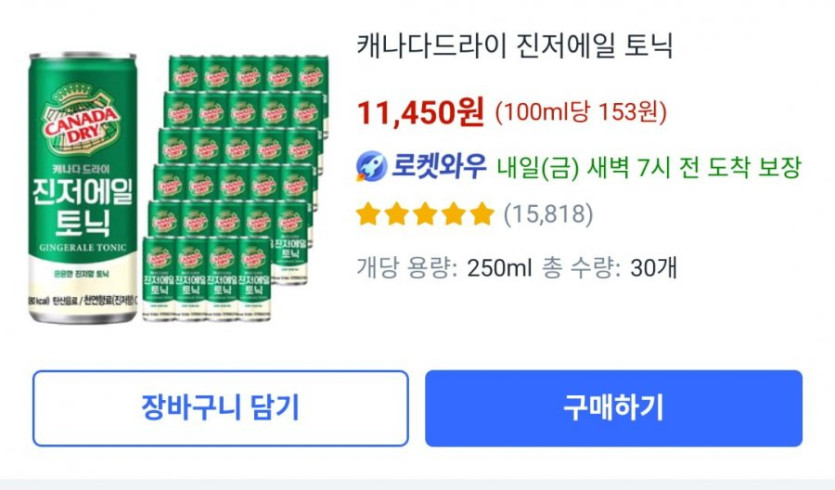Click the 개당 용량 250ml label
This screenshot has width=835, height=490.
(x=430, y=267)
